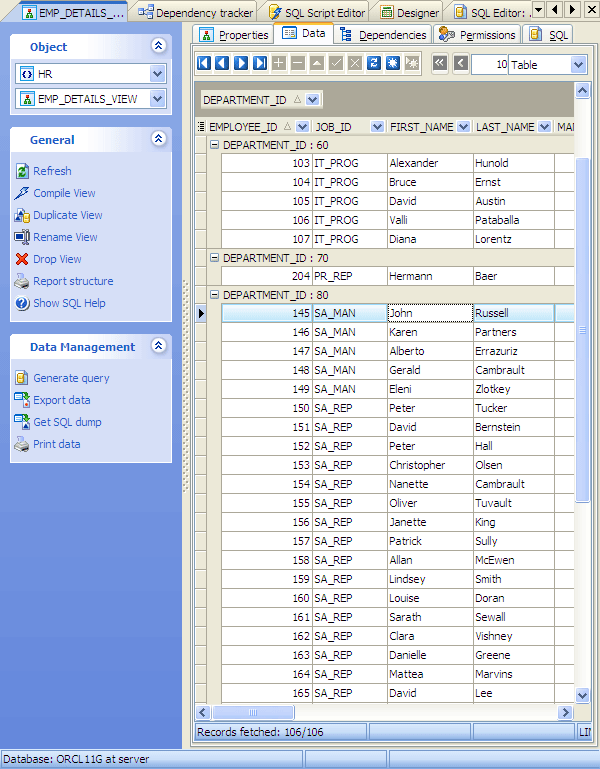
Task: Click the Export data icon
Action: click(x=23, y=400)
